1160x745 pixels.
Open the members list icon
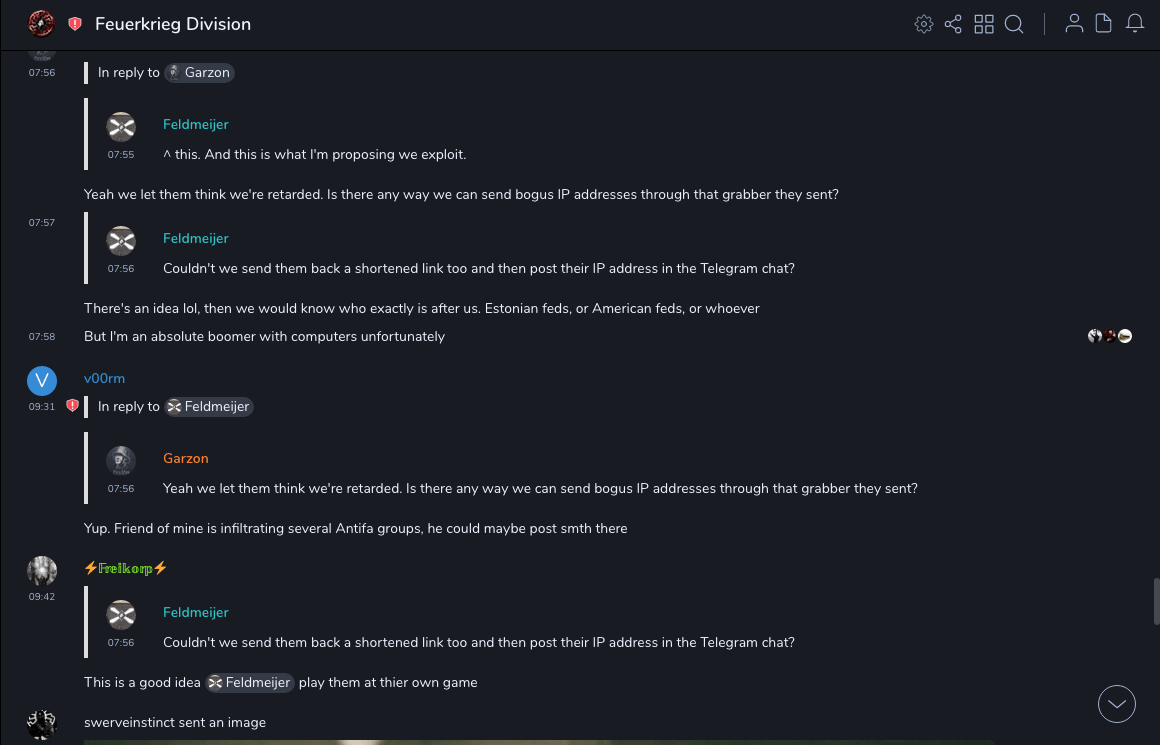1074,24
